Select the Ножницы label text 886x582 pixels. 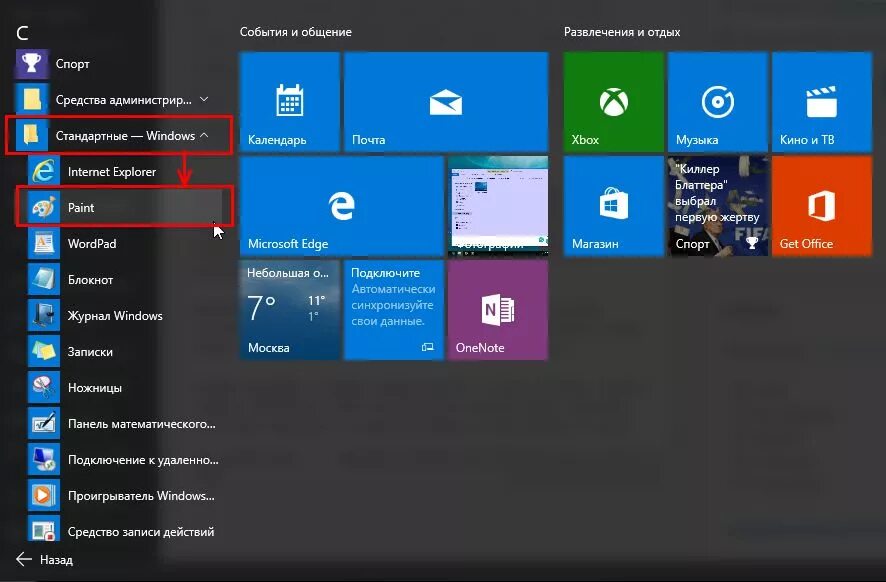95,388
